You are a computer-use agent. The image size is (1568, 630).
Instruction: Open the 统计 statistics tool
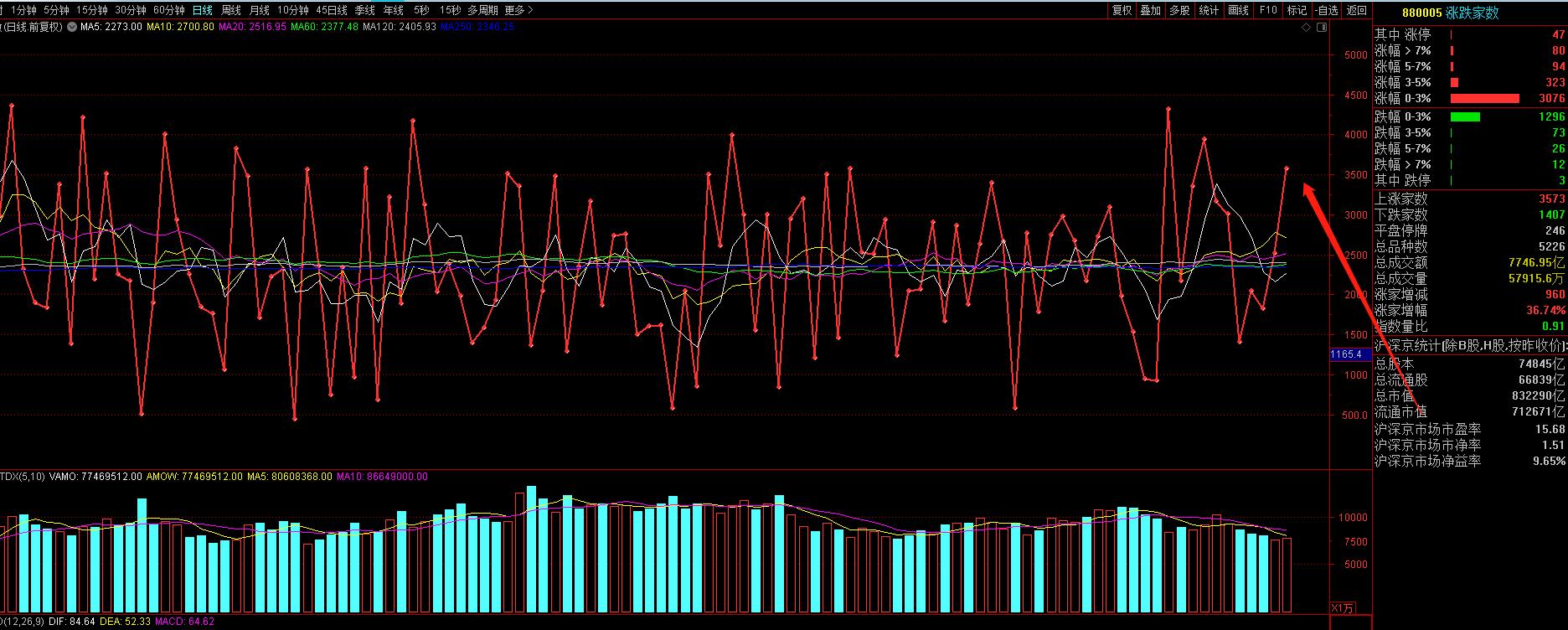tap(1209, 10)
